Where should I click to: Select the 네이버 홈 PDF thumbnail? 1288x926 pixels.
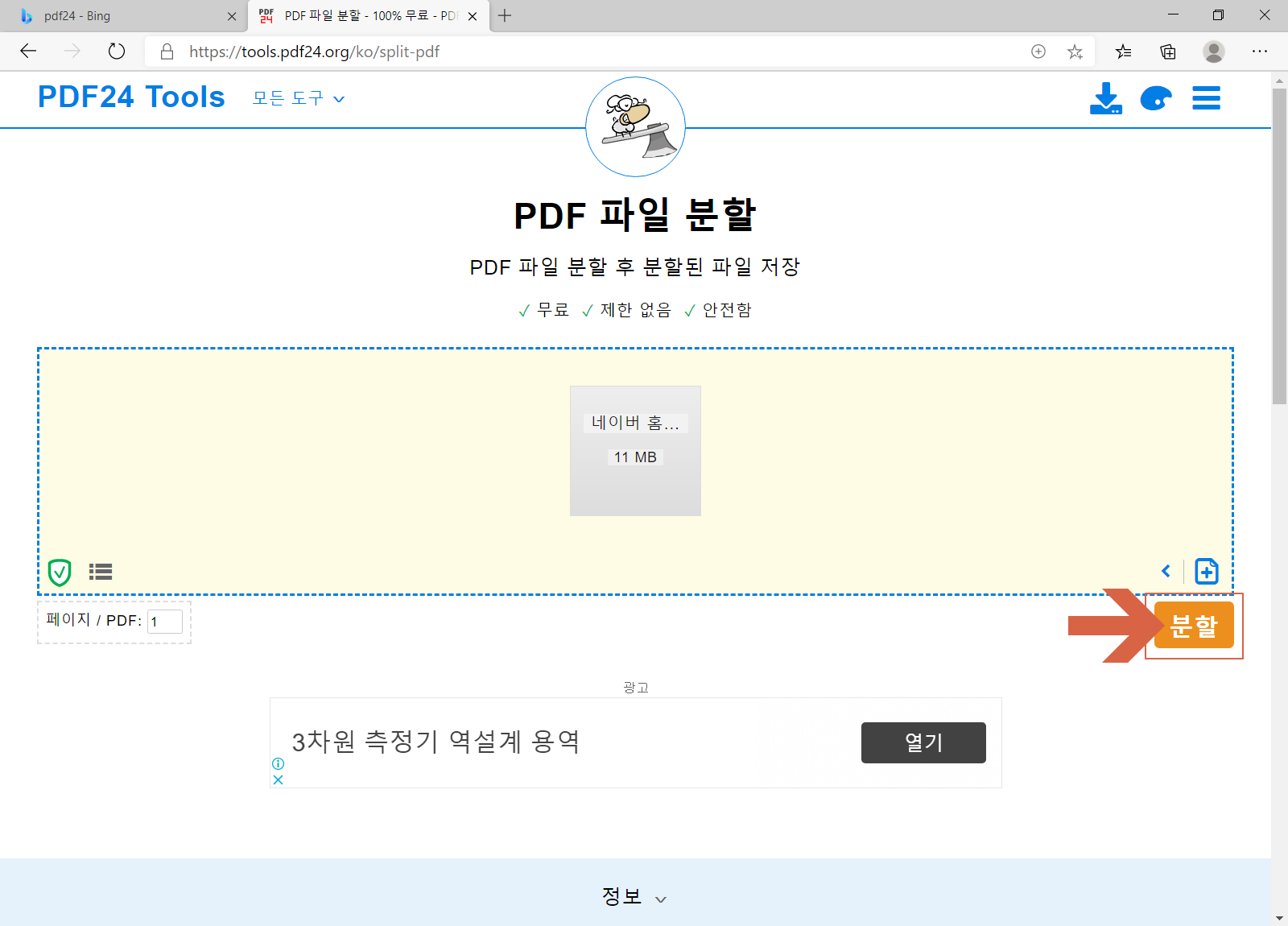[x=635, y=451]
